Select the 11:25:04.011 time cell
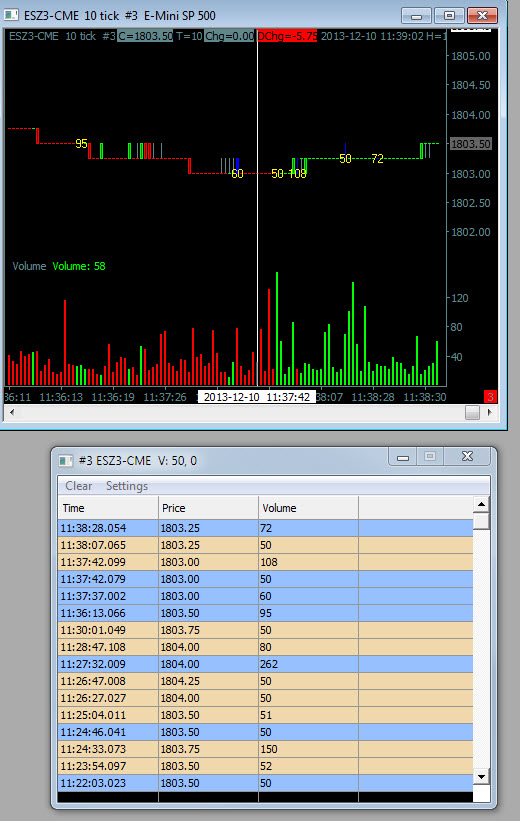 108,715
